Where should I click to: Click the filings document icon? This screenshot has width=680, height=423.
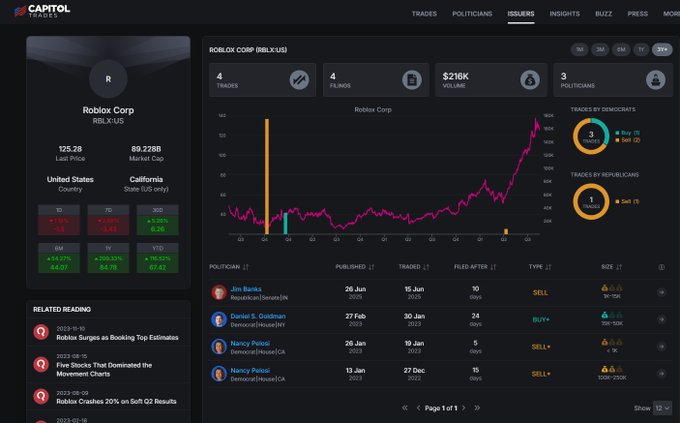[412, 80]
